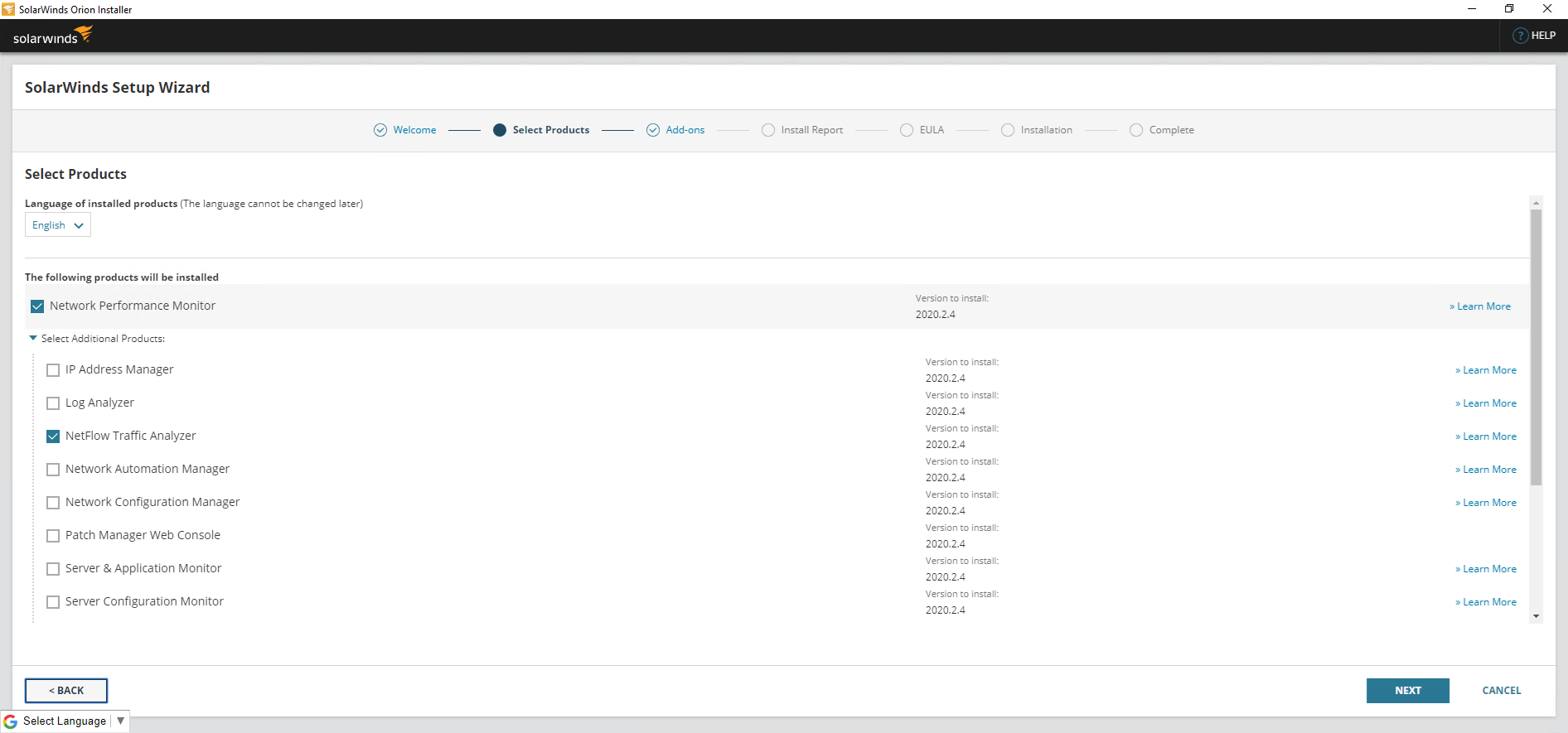Image resolution: width=1568 pixels, height=733 pixels.
Task: Click the Install Report step label
Action: click(x=811, y=130)
